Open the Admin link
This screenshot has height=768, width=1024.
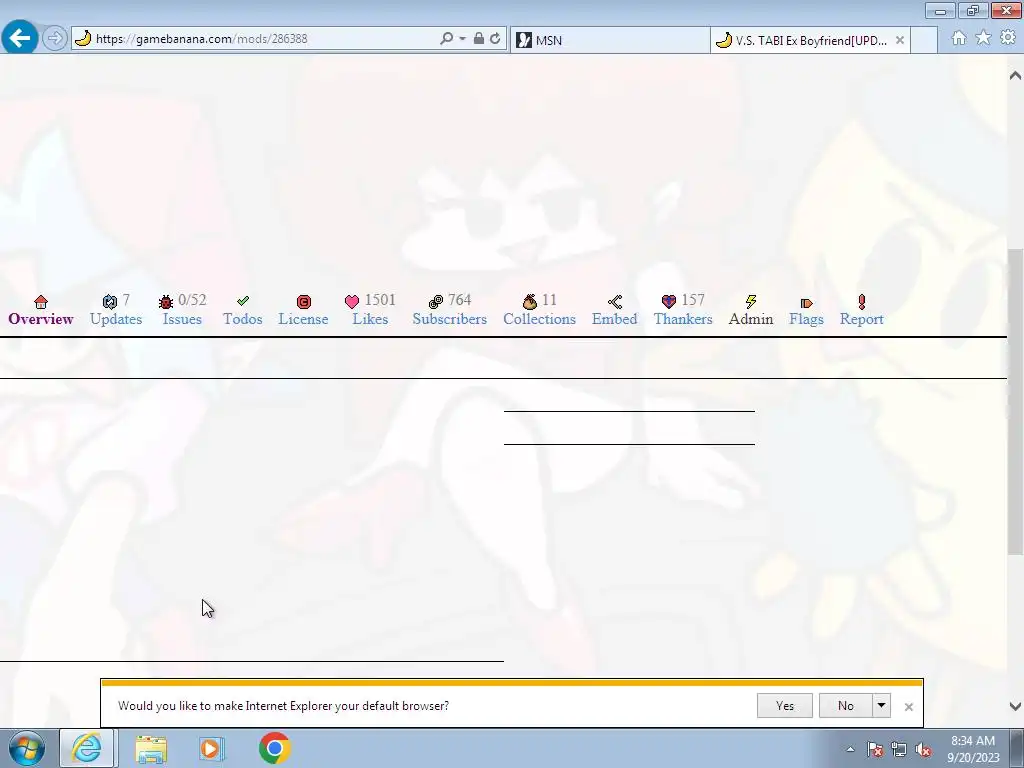point(751,319)
